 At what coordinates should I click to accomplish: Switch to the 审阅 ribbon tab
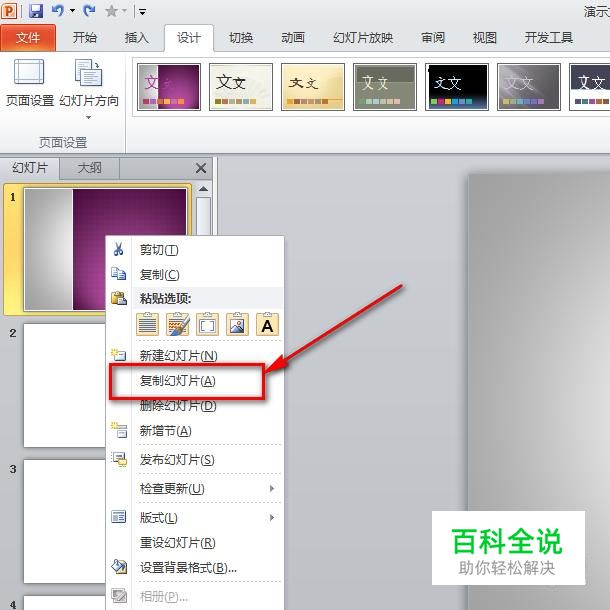433,38
